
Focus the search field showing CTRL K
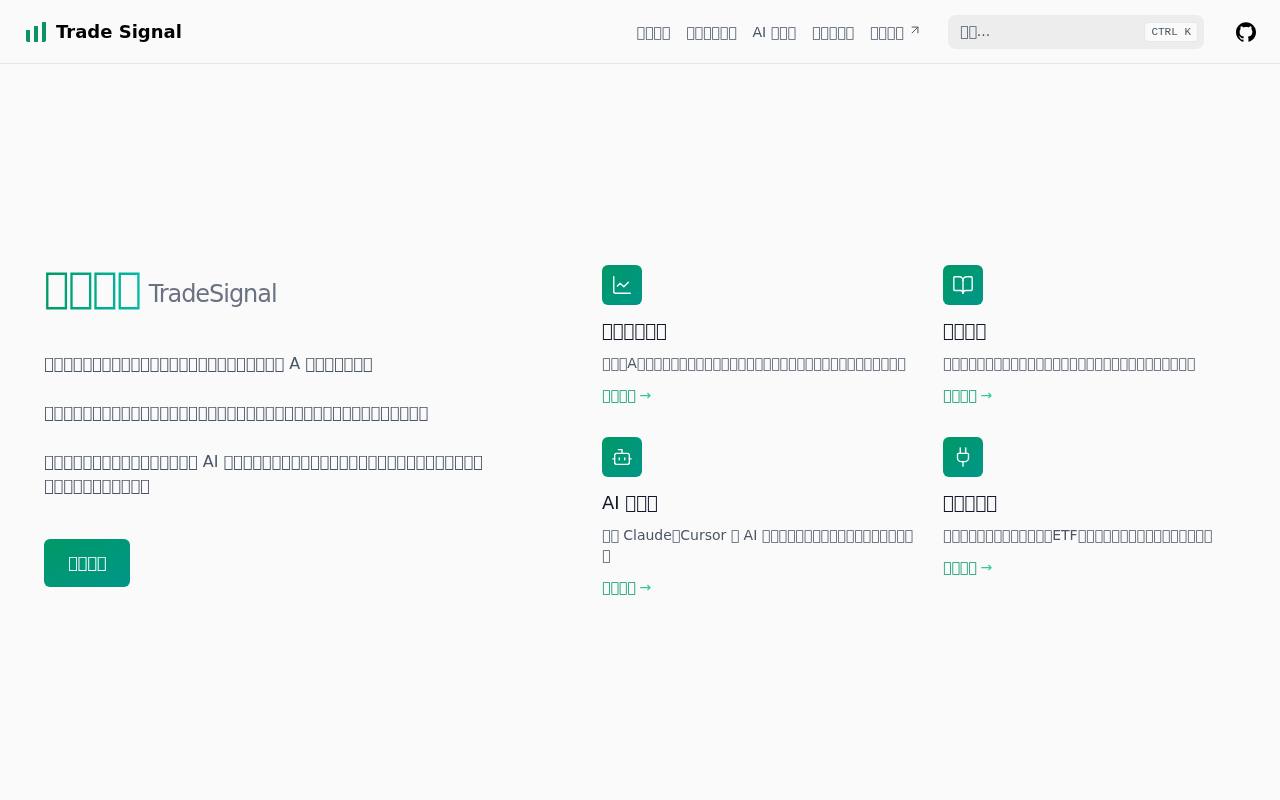[1076, 32]
